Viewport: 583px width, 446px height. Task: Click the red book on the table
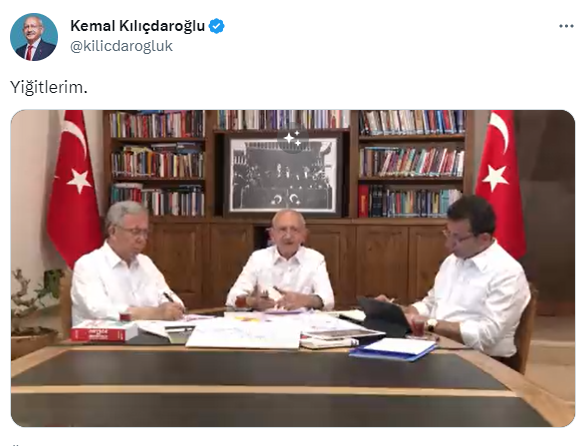(104, 331)
